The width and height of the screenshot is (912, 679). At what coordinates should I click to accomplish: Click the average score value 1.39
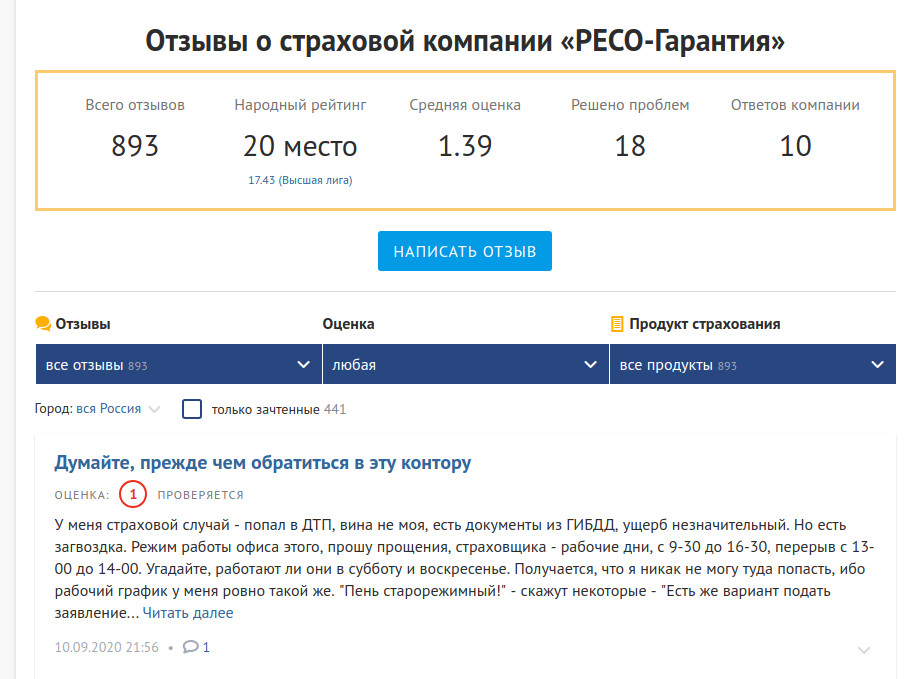465,145
